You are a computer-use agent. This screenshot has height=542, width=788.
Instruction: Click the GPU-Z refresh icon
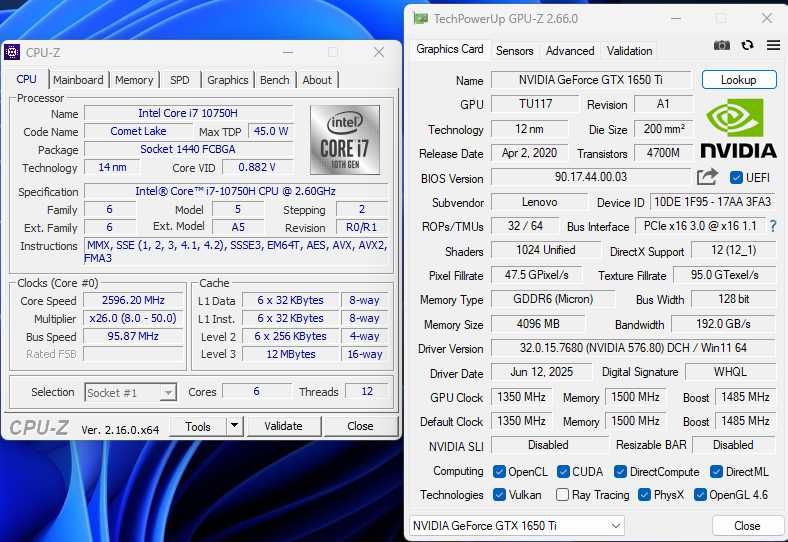tap(747, 45)
